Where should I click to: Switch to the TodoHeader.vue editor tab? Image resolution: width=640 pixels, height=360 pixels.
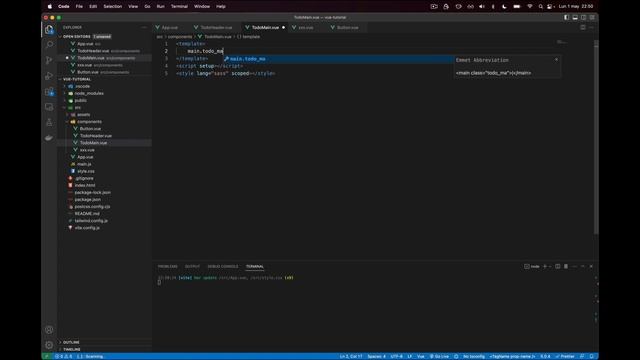click(x=216, y=27)
